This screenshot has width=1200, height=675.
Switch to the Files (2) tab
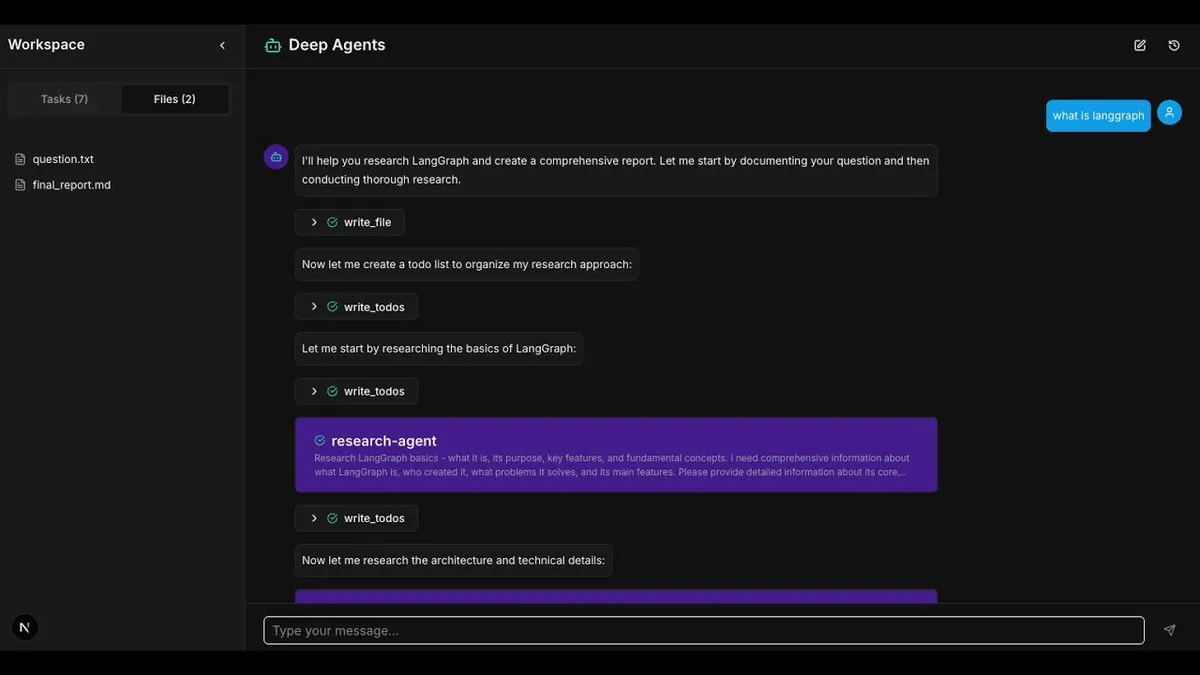pos(175,99)
